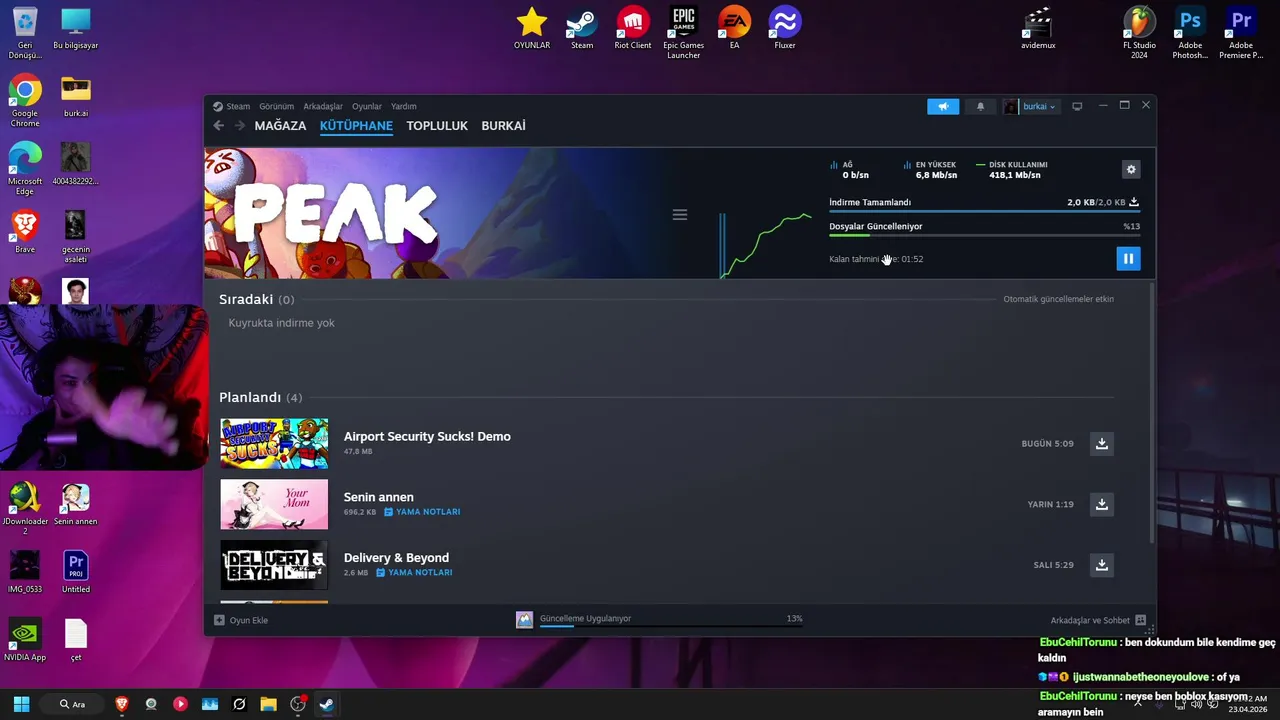Click Oyun Ekle button
Image resolution: width=1280 pixels, height=720 pixels.
(x=241, y=620)
